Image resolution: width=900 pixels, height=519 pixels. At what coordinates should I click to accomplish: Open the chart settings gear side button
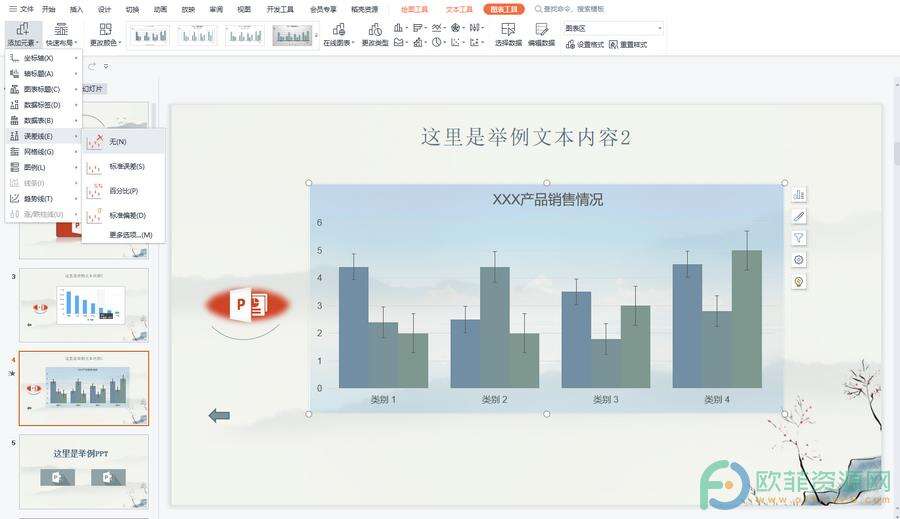[x=798, y=260]
